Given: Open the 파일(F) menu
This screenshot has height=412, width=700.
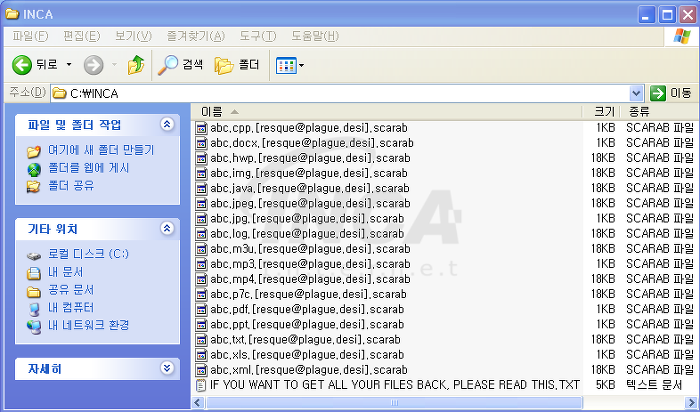Looking at the screenshot, I should click(x=30, y=36).
